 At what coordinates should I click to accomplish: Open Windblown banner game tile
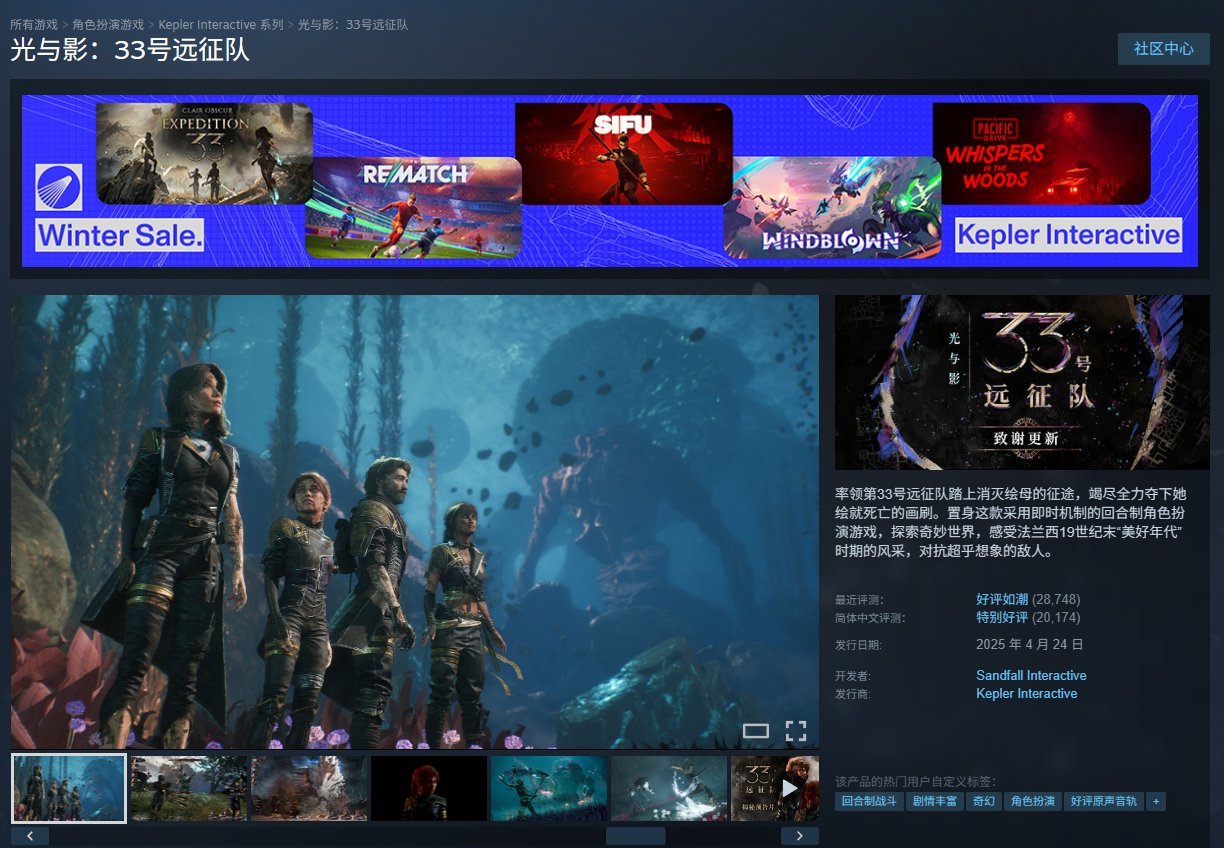coord(832,207)
